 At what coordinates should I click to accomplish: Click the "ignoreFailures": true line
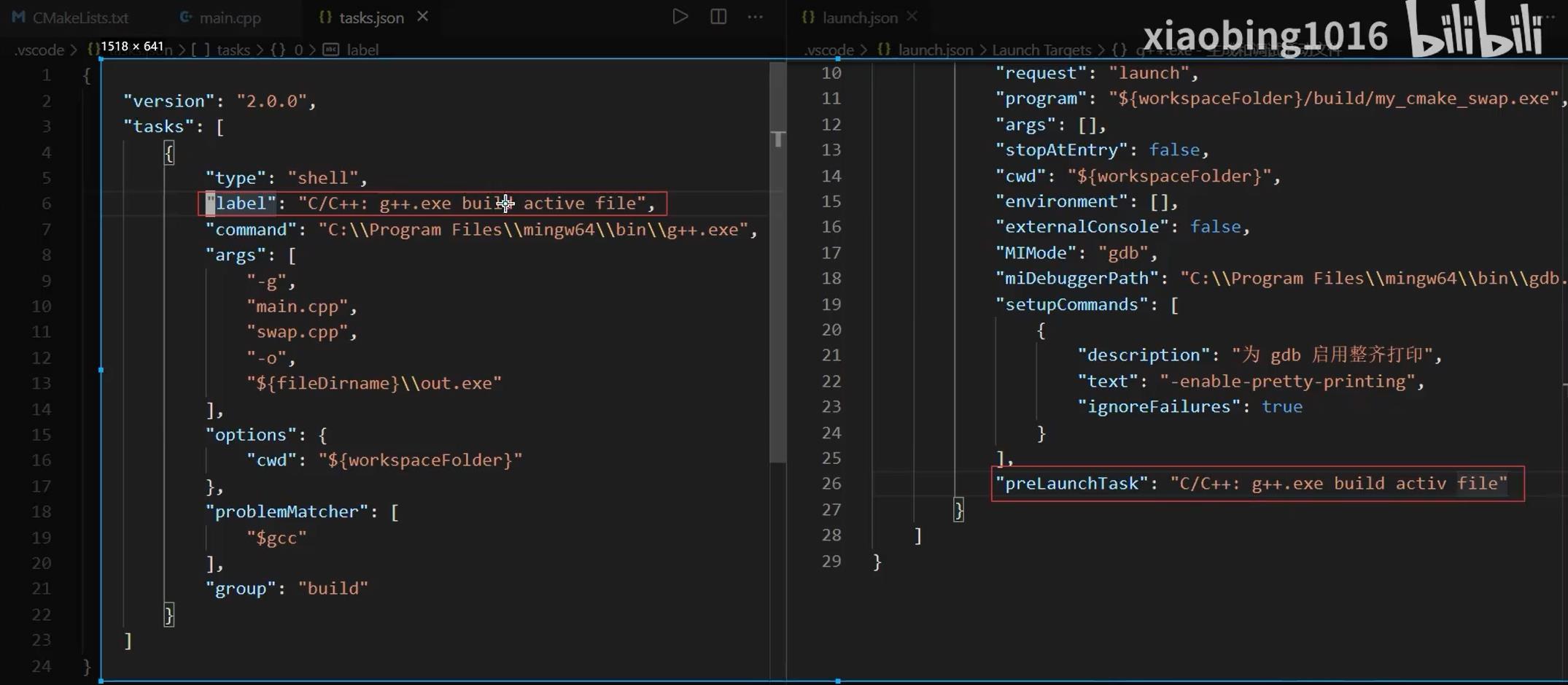1189,406
